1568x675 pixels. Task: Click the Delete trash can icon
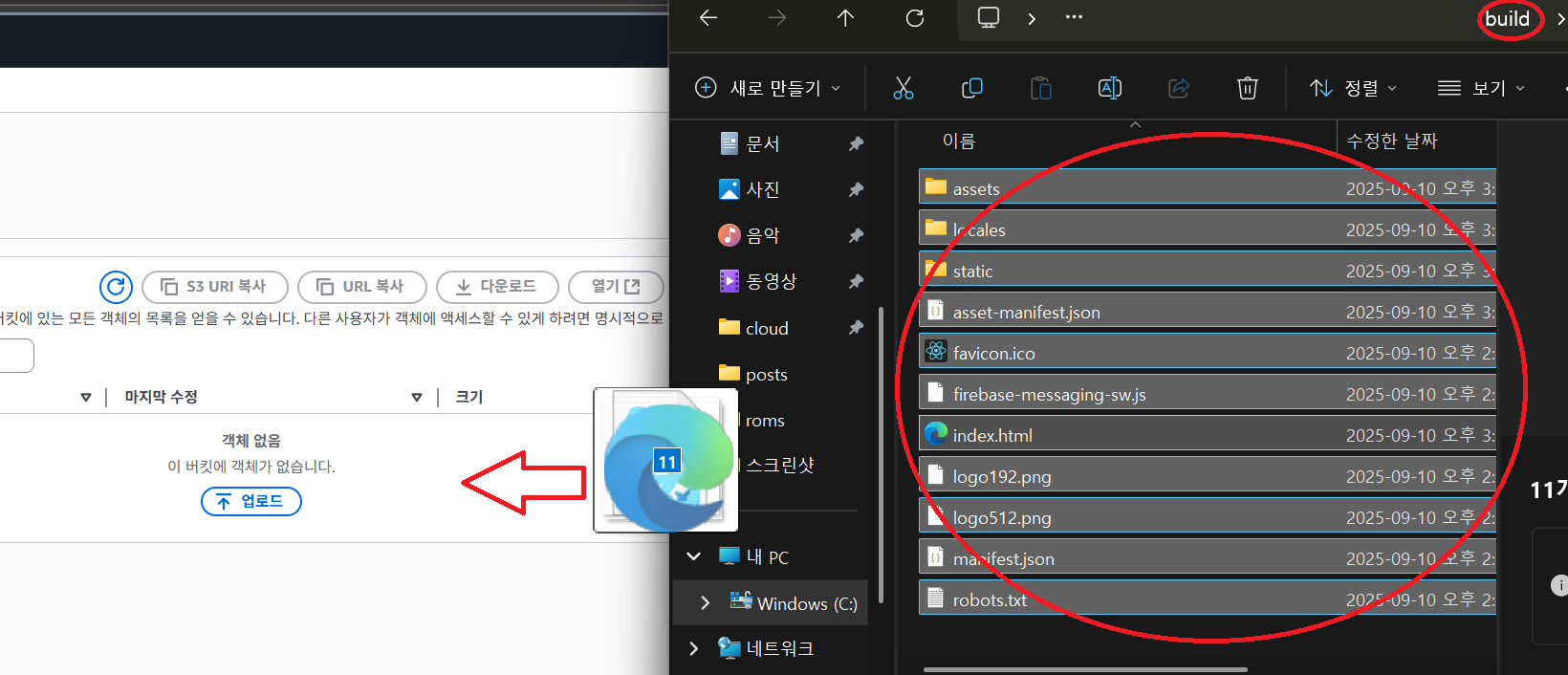point(1247,88)
